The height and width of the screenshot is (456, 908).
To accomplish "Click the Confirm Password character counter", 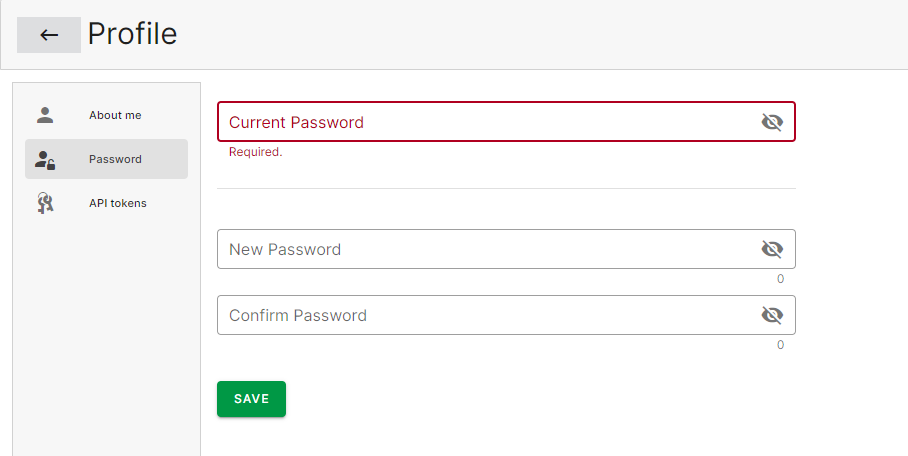I will coord(780,345).
